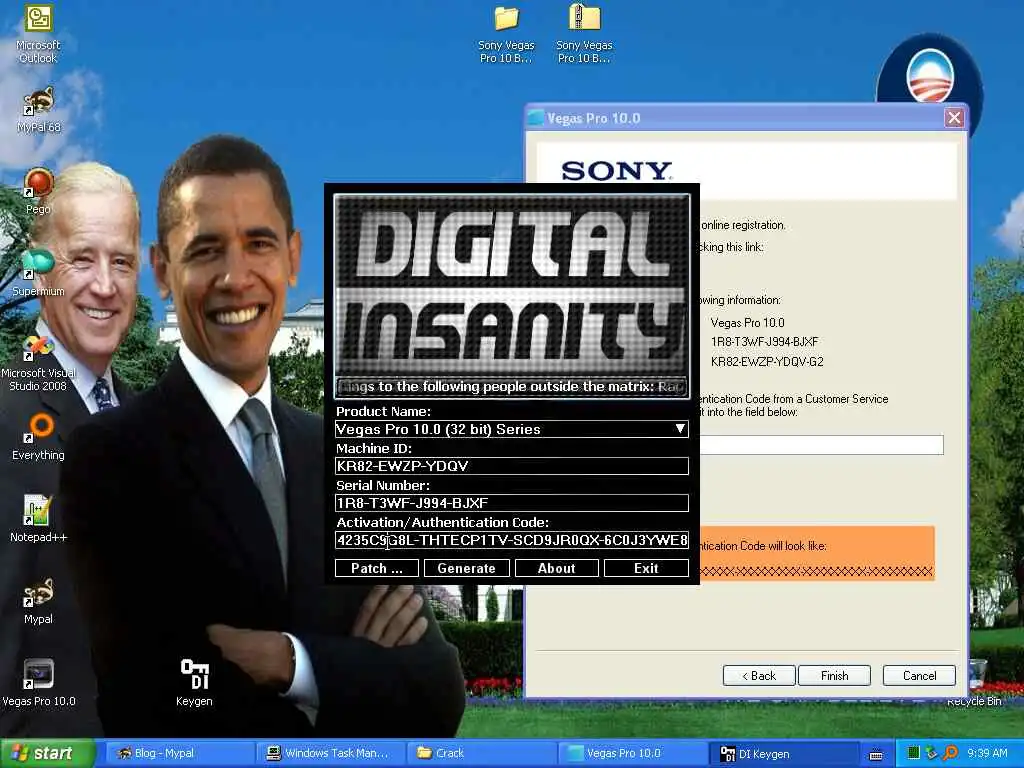
Task: Click serial 1R8-T3WF-J994-BJXF text in Vegas wizard
Action: 764,342
